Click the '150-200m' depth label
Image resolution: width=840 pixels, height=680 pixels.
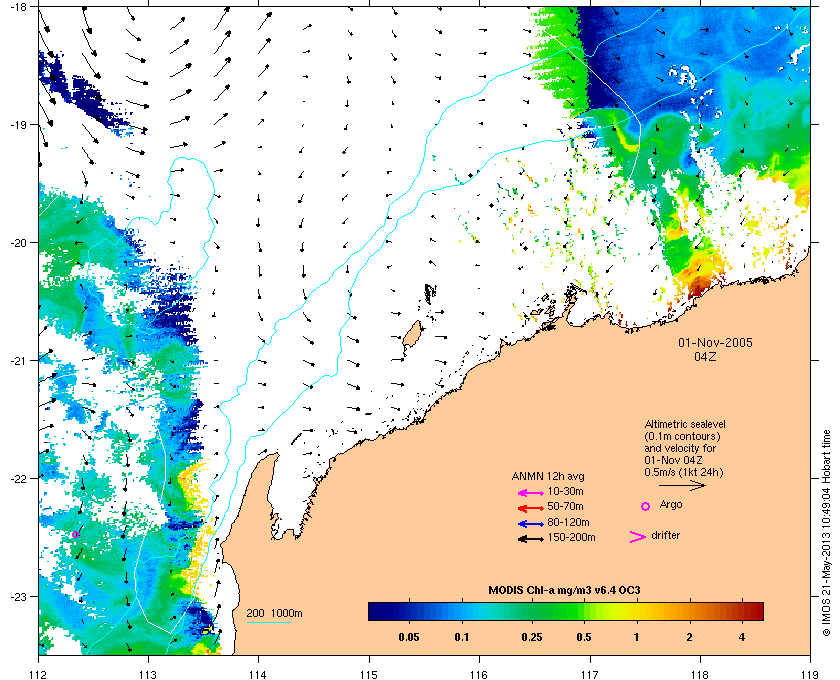point(571,537)
